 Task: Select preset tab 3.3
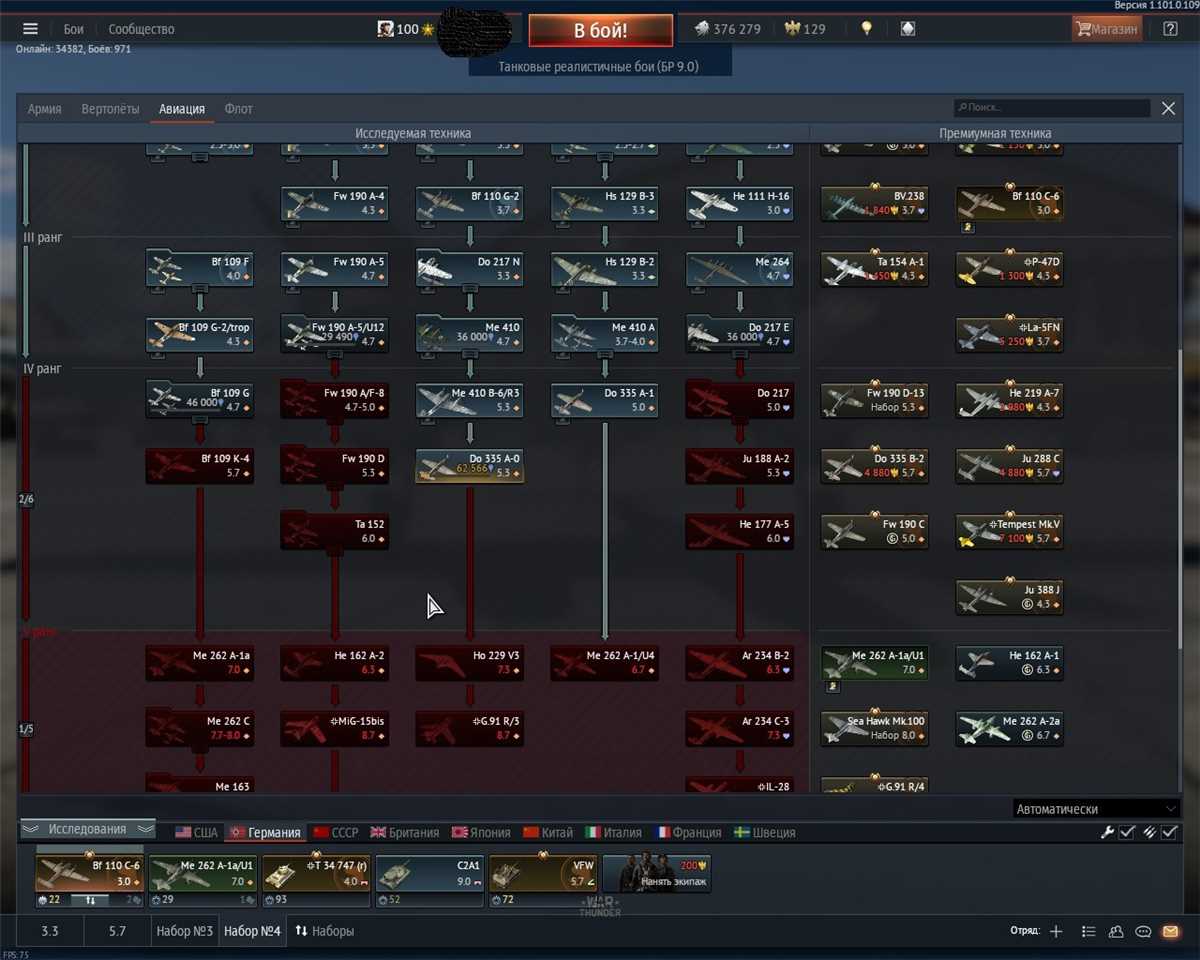click(x=50, y=931)
